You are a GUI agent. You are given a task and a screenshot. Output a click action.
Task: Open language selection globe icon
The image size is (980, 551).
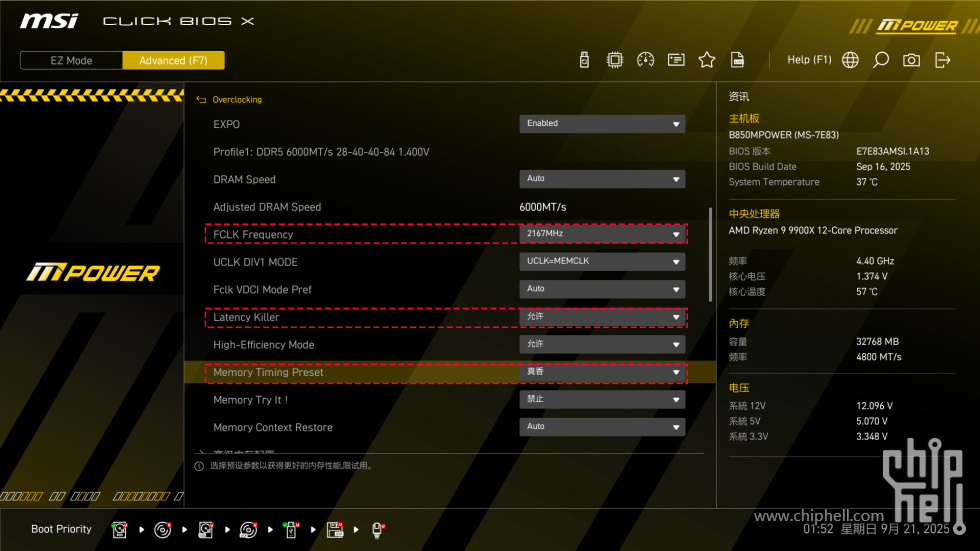(850, 60)
